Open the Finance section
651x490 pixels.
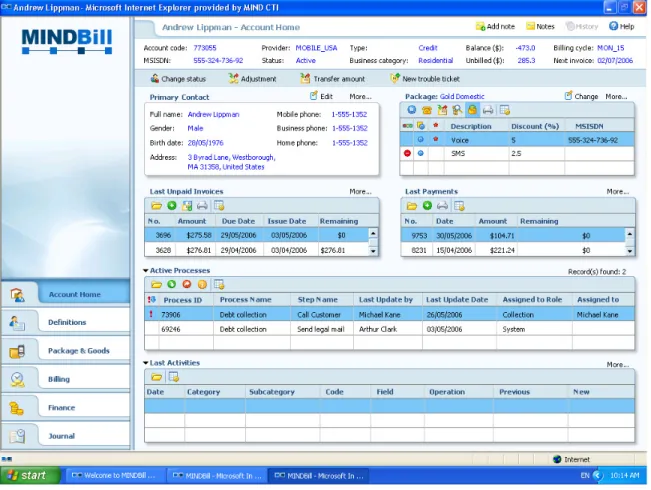[61, 407]
